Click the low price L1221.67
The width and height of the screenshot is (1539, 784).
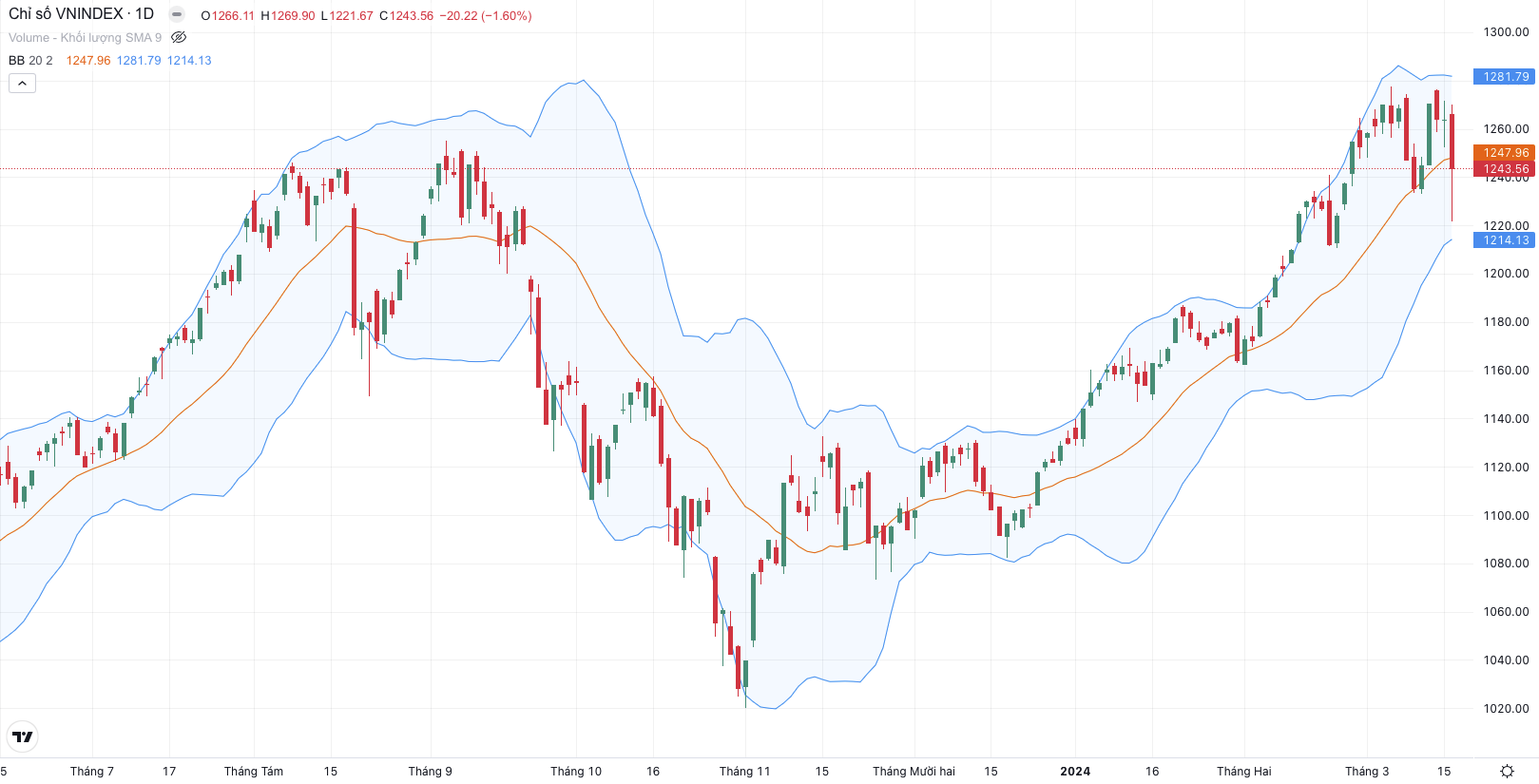[347, 15]
